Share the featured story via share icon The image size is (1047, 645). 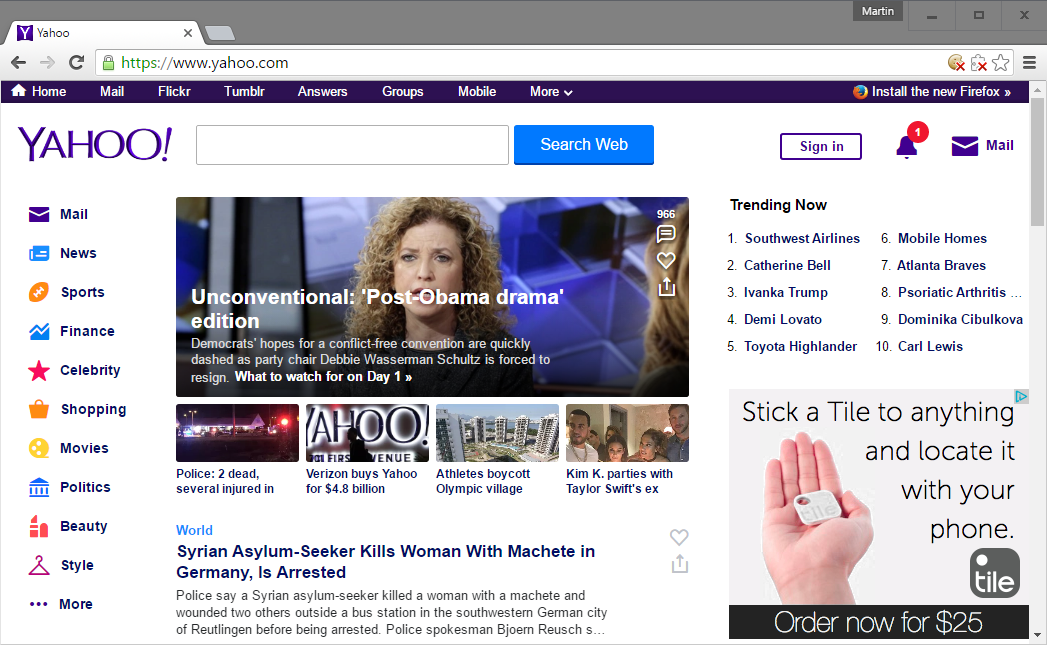point(666,287)
